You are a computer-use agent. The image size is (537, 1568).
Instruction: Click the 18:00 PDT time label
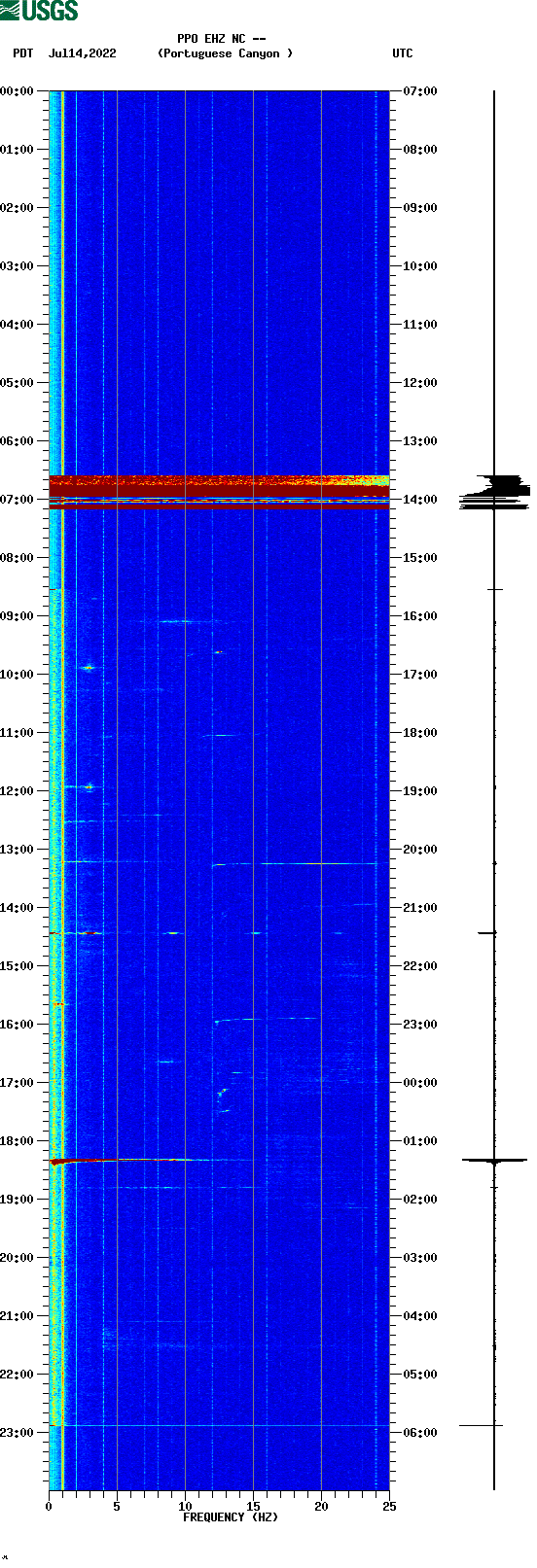pyautogui.click(x=17, y=1141)
